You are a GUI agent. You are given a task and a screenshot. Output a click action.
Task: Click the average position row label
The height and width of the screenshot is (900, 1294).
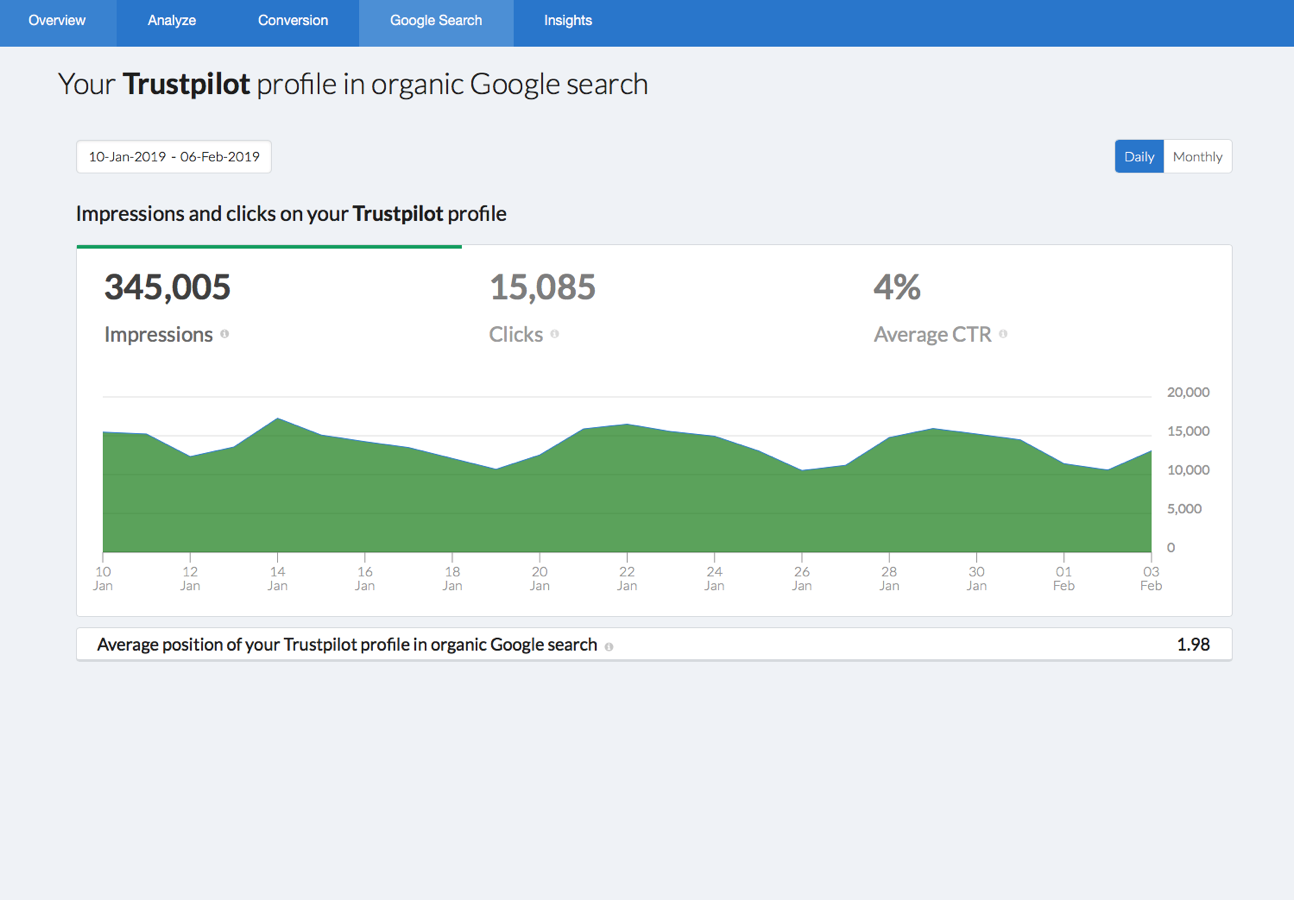tap(347, 645)
